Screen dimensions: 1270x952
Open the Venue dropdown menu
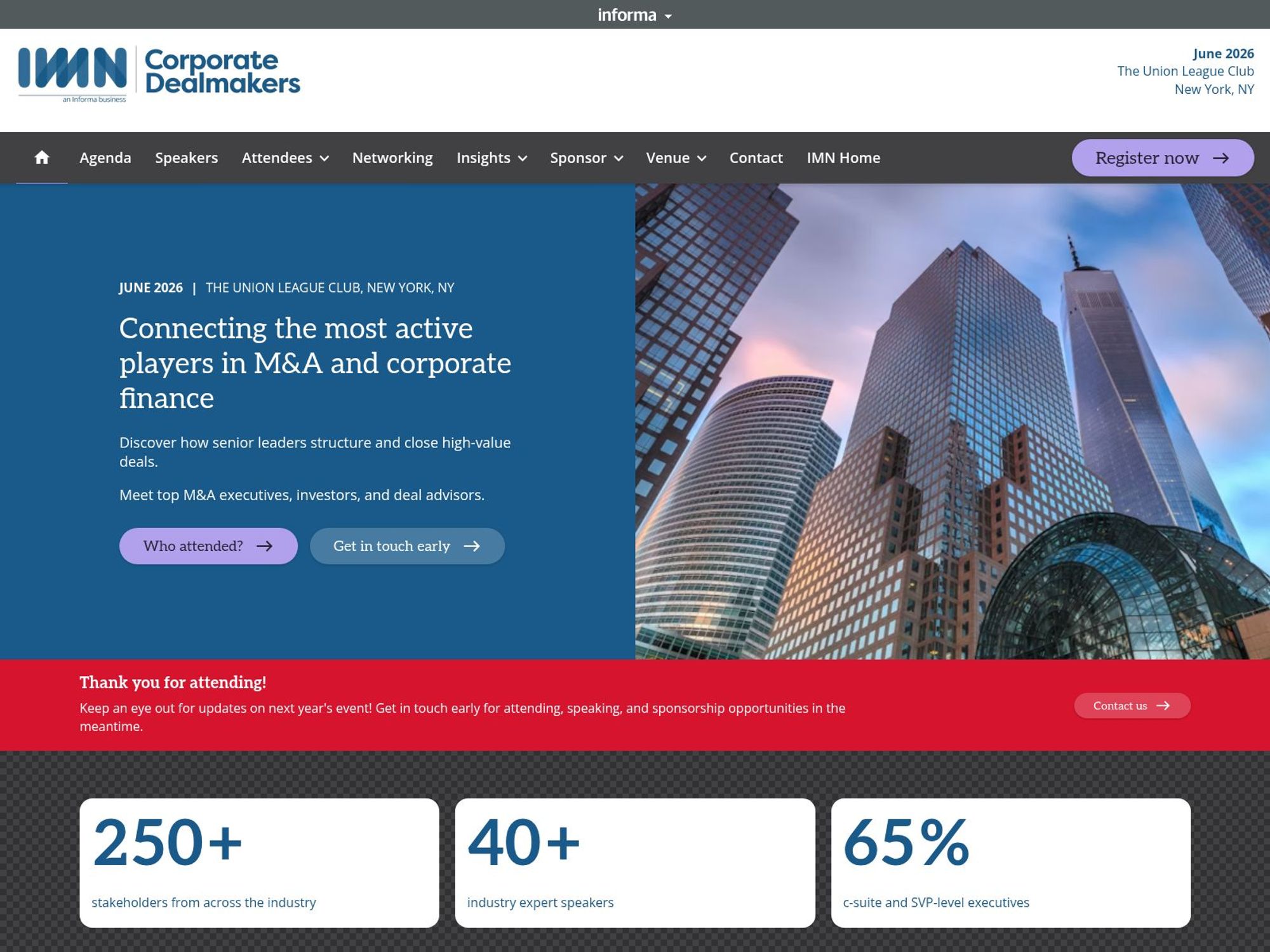[x=702, y=158]
